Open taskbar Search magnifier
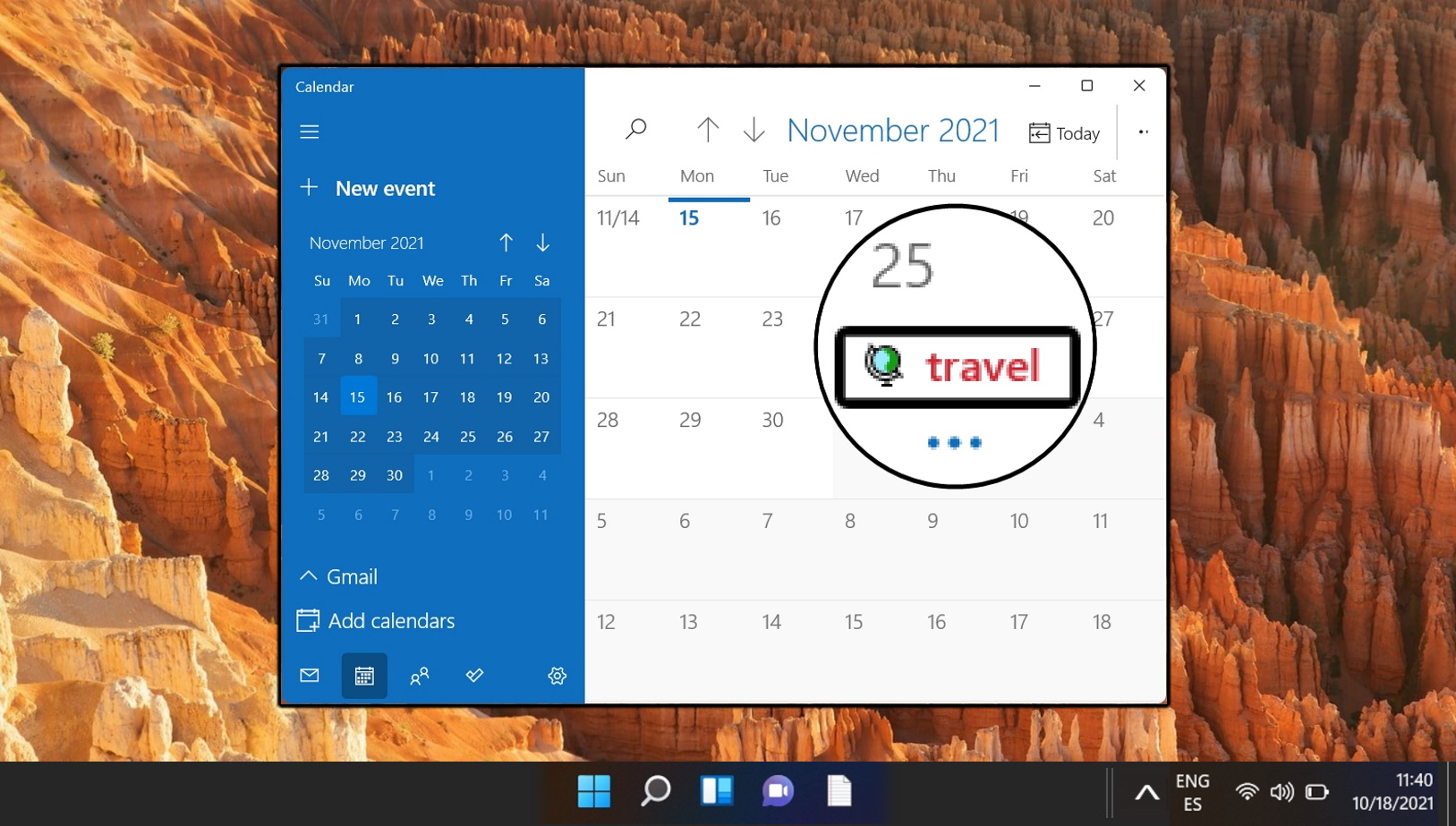The height and width of the screenshot is (826, 1456). point(655,791)
